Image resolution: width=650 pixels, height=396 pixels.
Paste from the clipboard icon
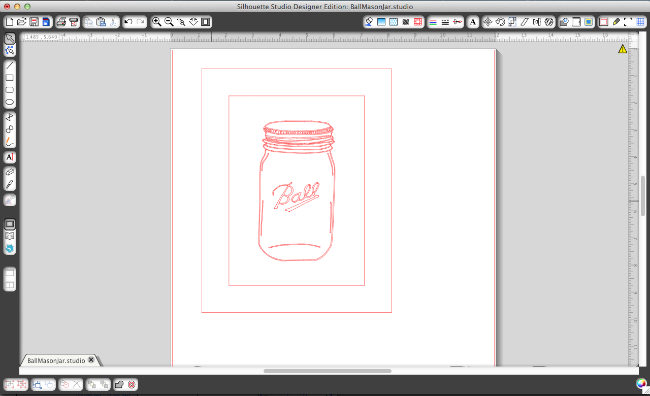101,22
